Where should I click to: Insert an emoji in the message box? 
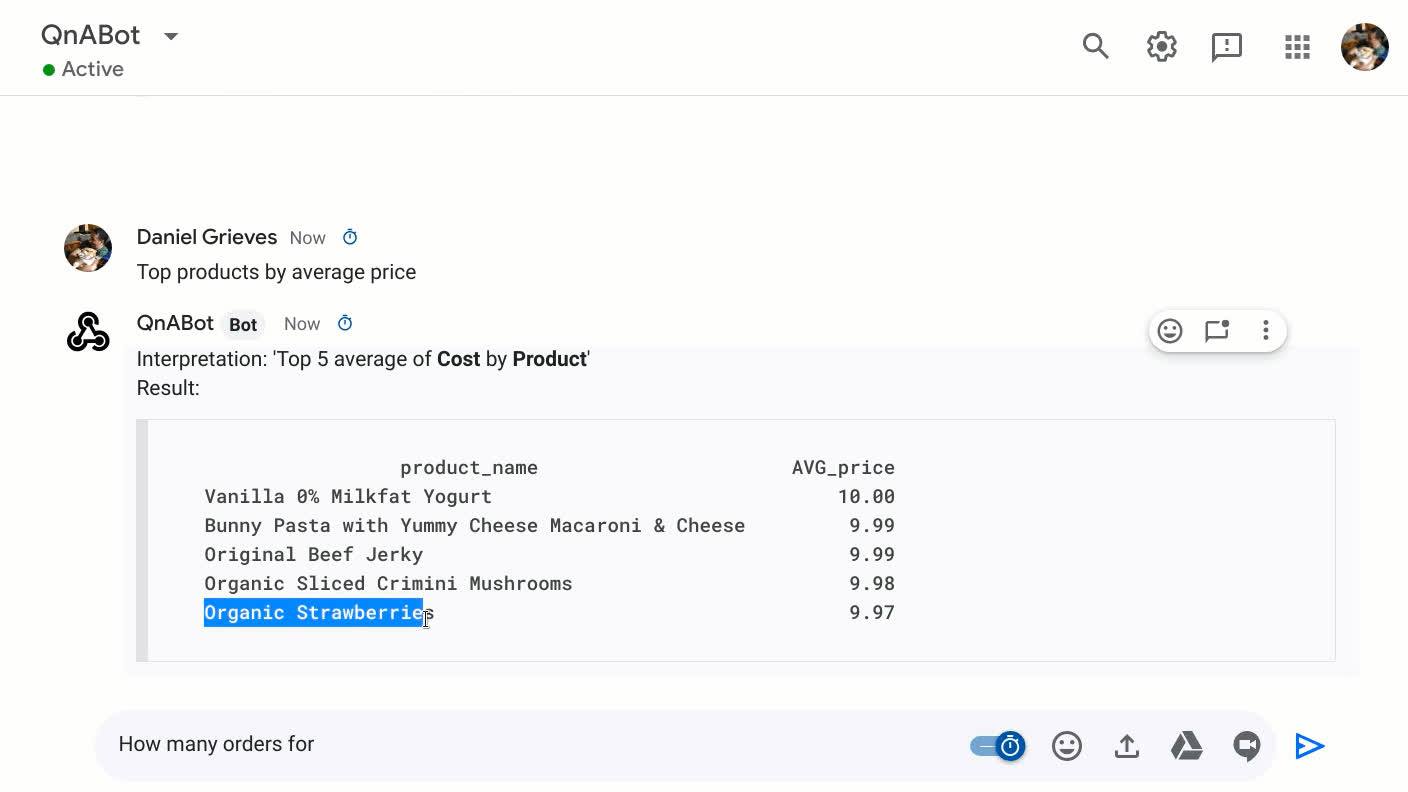click(x=1067, y=746)
